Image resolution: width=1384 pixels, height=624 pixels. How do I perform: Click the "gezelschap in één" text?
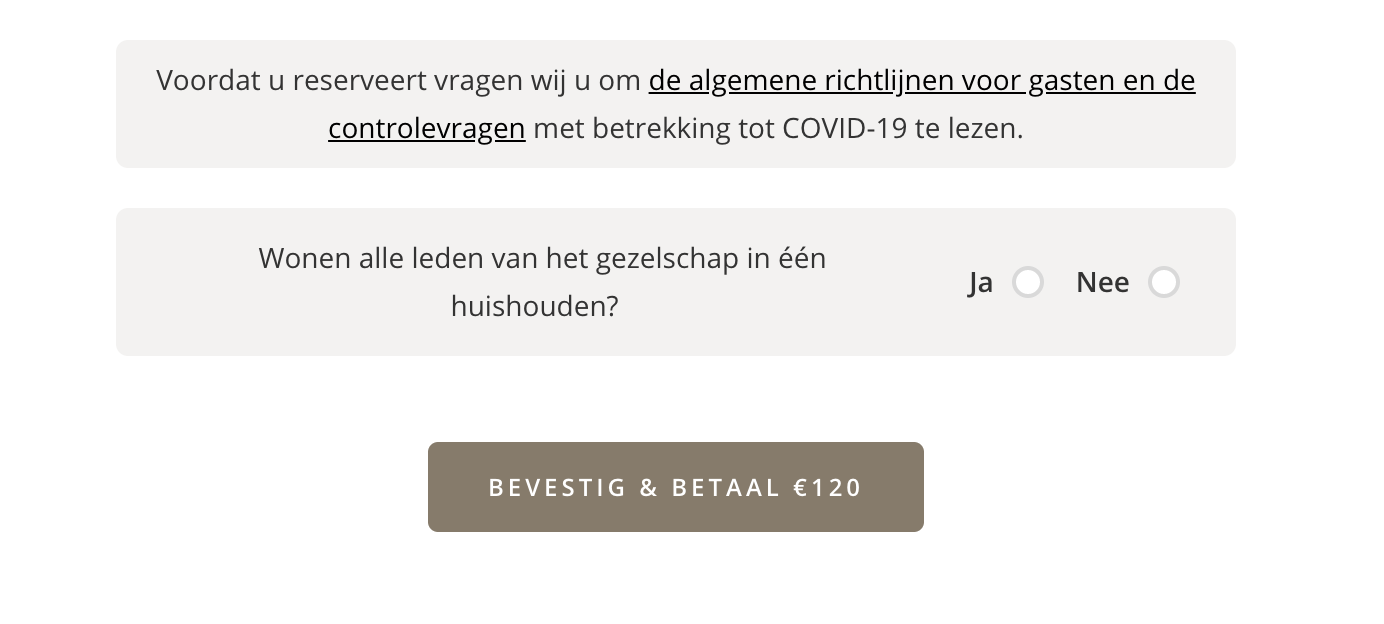point(710,258)
